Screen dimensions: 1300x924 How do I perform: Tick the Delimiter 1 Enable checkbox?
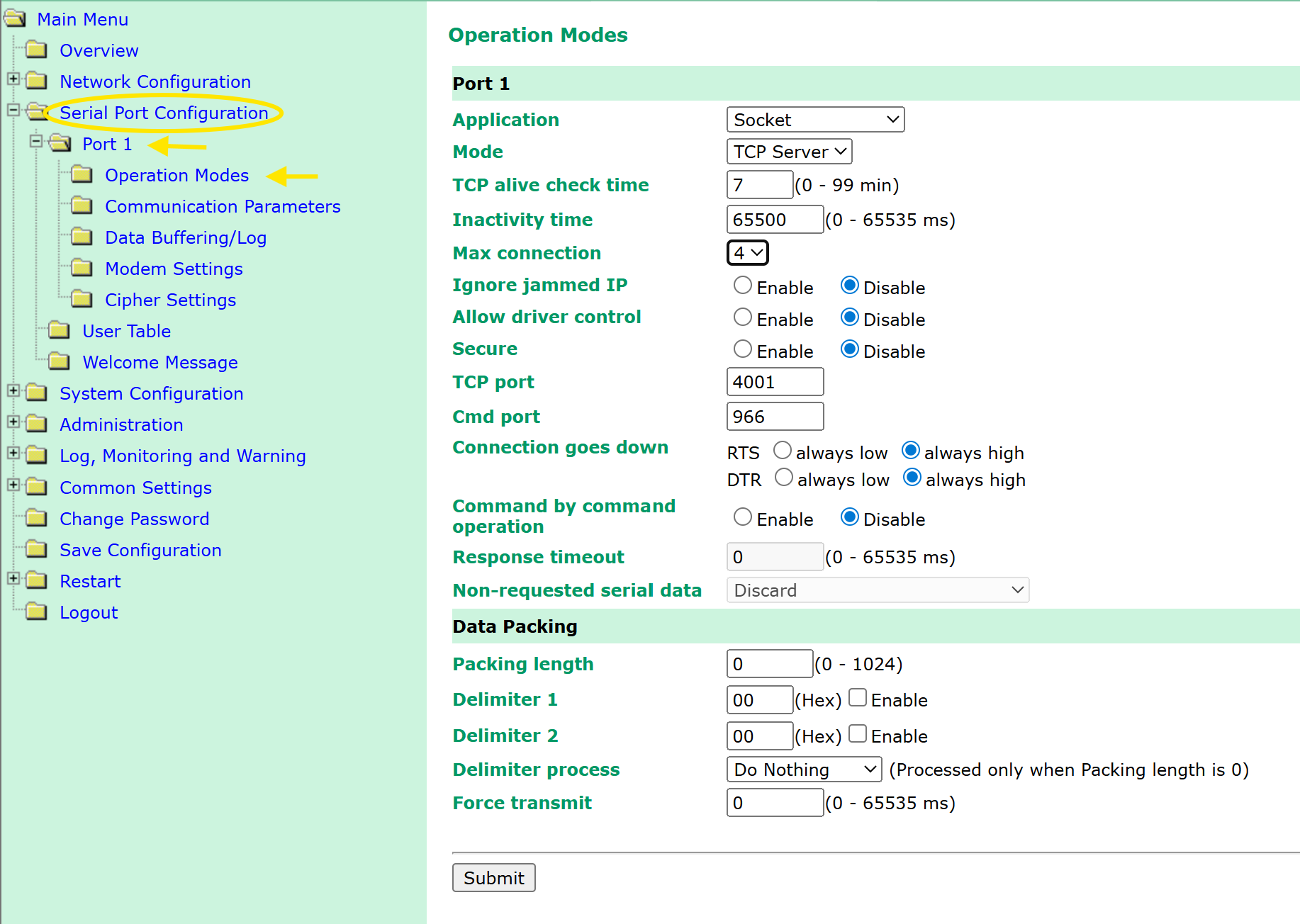[857, 698]
